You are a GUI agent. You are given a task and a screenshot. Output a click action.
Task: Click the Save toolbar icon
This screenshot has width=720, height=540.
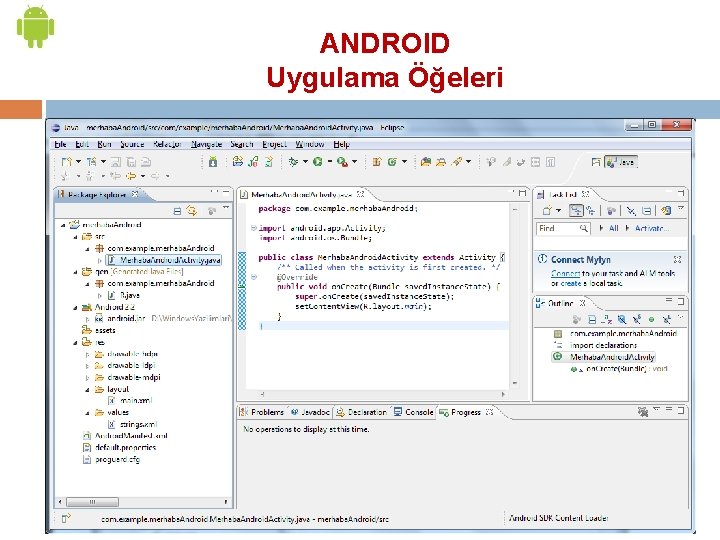tap(116, 162)
